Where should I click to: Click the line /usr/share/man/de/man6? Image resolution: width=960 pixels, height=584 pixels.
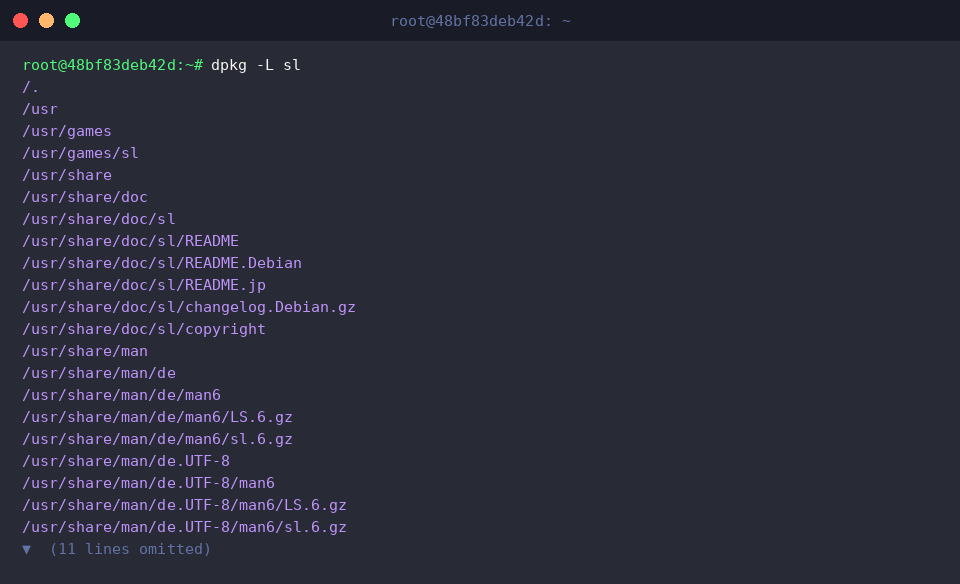(121, 395)
